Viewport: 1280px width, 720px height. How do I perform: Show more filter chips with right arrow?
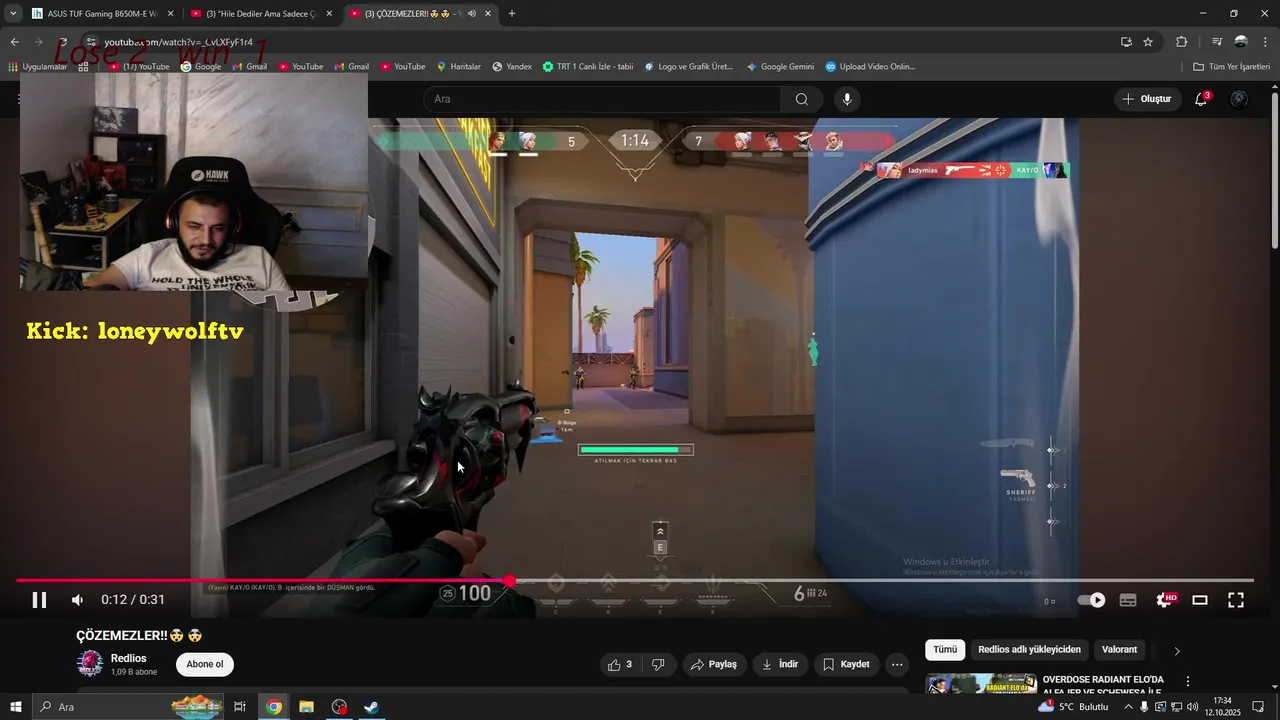click(1177, 651)
